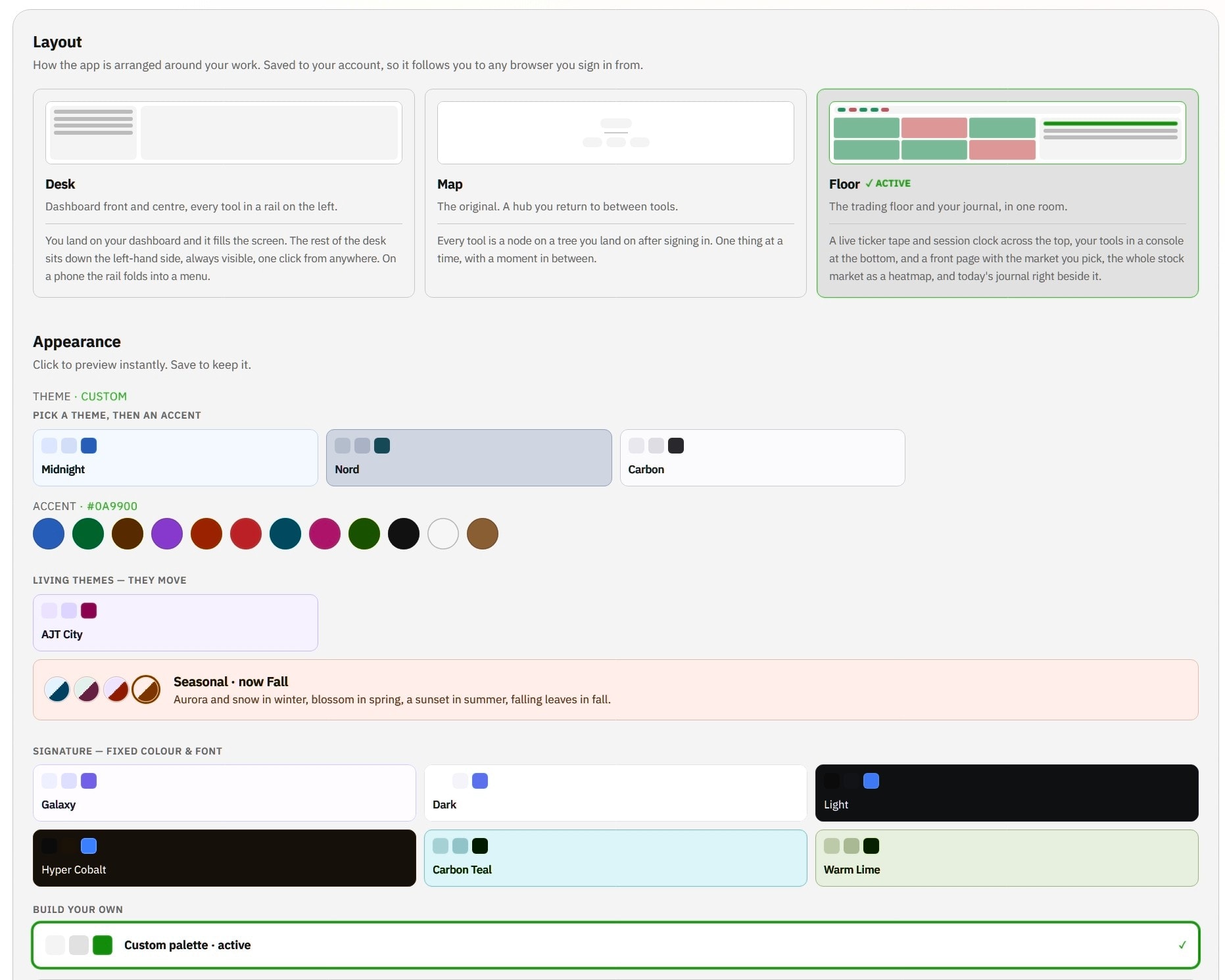This screenshot has width=1225, height=980.
Task: Choose the tan brown accent swatch
Action: point(483,534)
